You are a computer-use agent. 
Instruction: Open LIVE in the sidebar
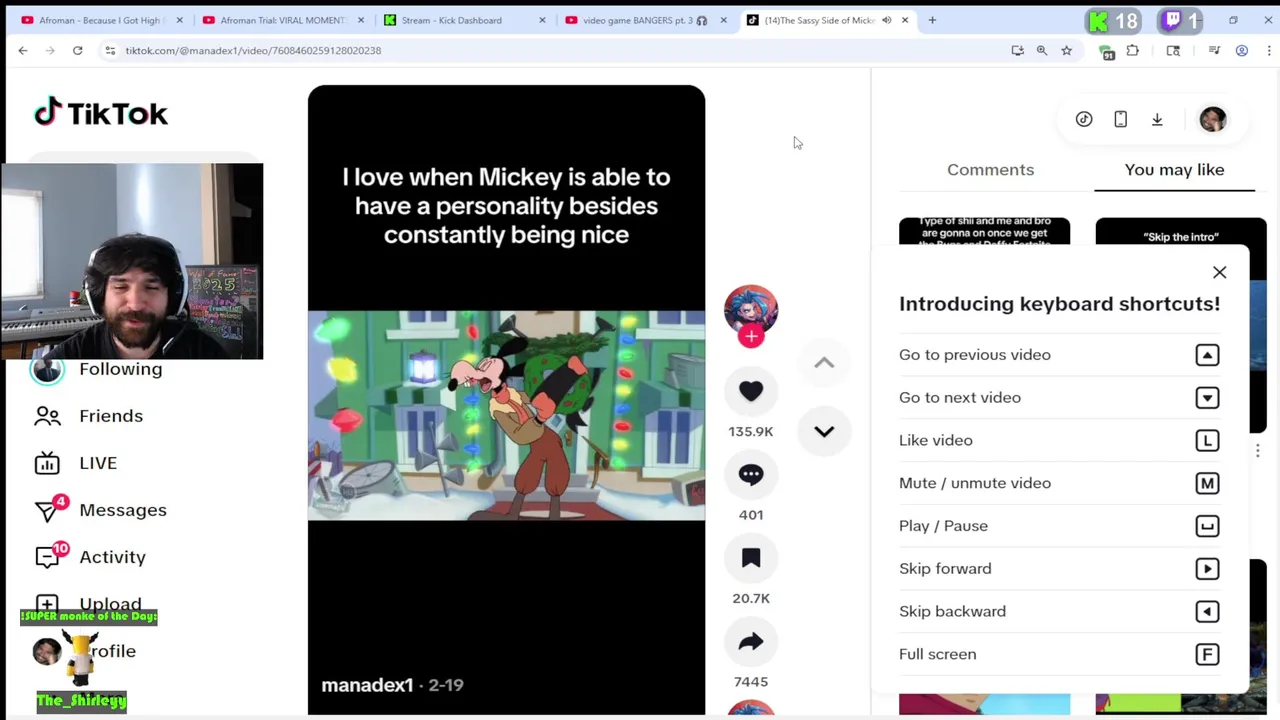[98, 463]
